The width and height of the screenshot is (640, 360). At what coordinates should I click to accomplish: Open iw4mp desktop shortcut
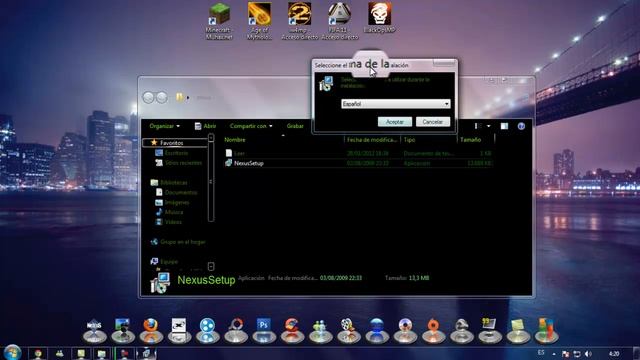tap(300, 21)
